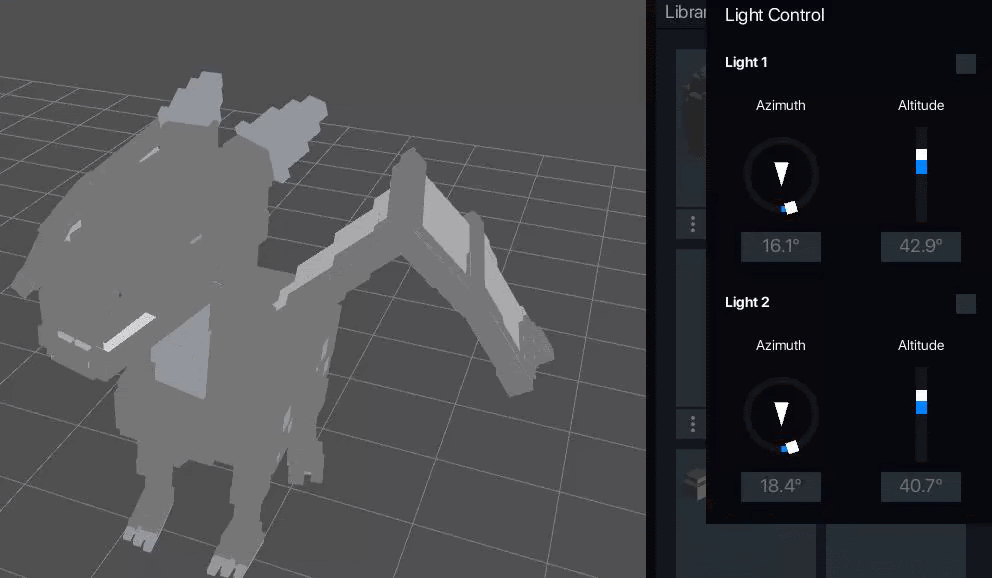
Task: Select the Light 1 altitude 42.9° field
Action: [x=920, y=246]
